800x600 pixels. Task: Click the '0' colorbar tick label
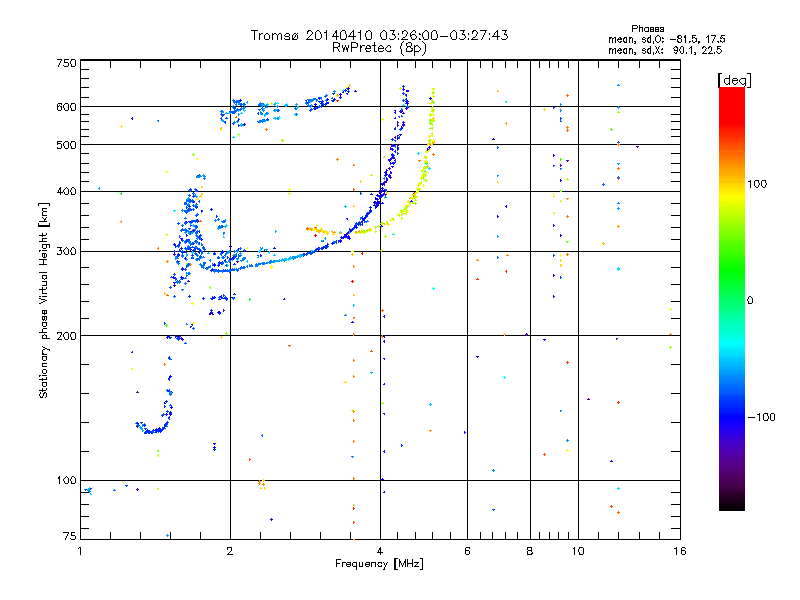[x=750, y=301]
